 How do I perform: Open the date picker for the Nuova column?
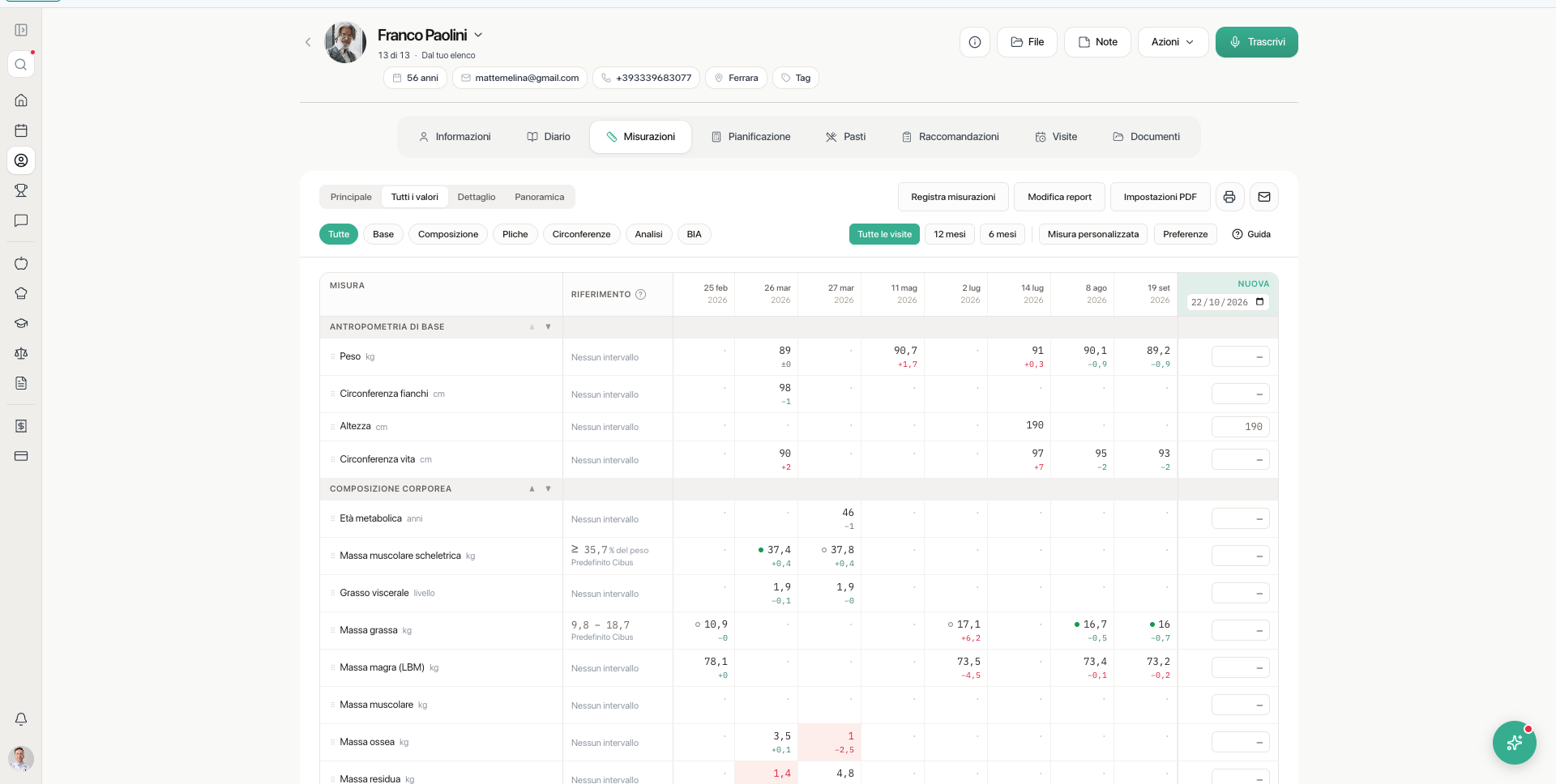coord(1260,302)
